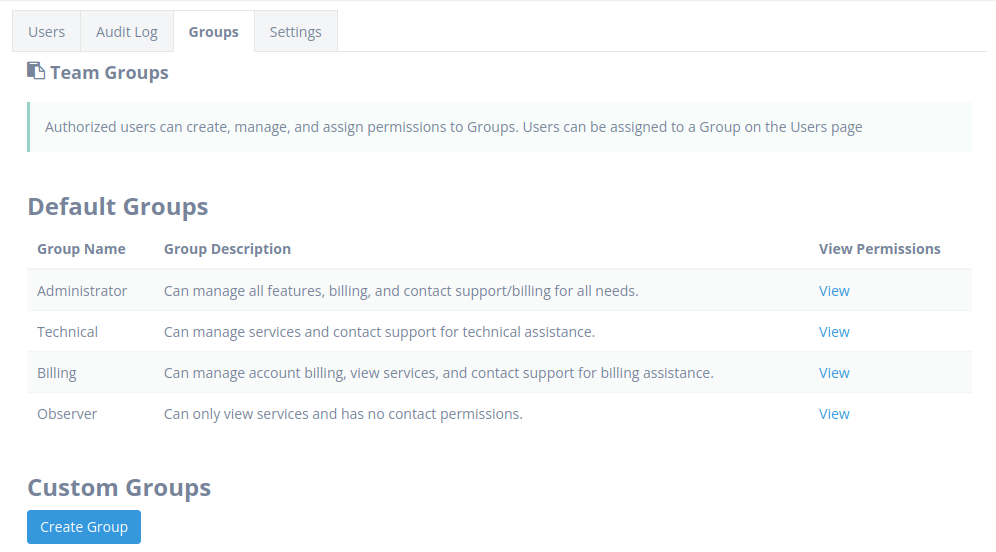Click the Group Description column header
This screenshot has height=552, width=996.
[227, 249]
